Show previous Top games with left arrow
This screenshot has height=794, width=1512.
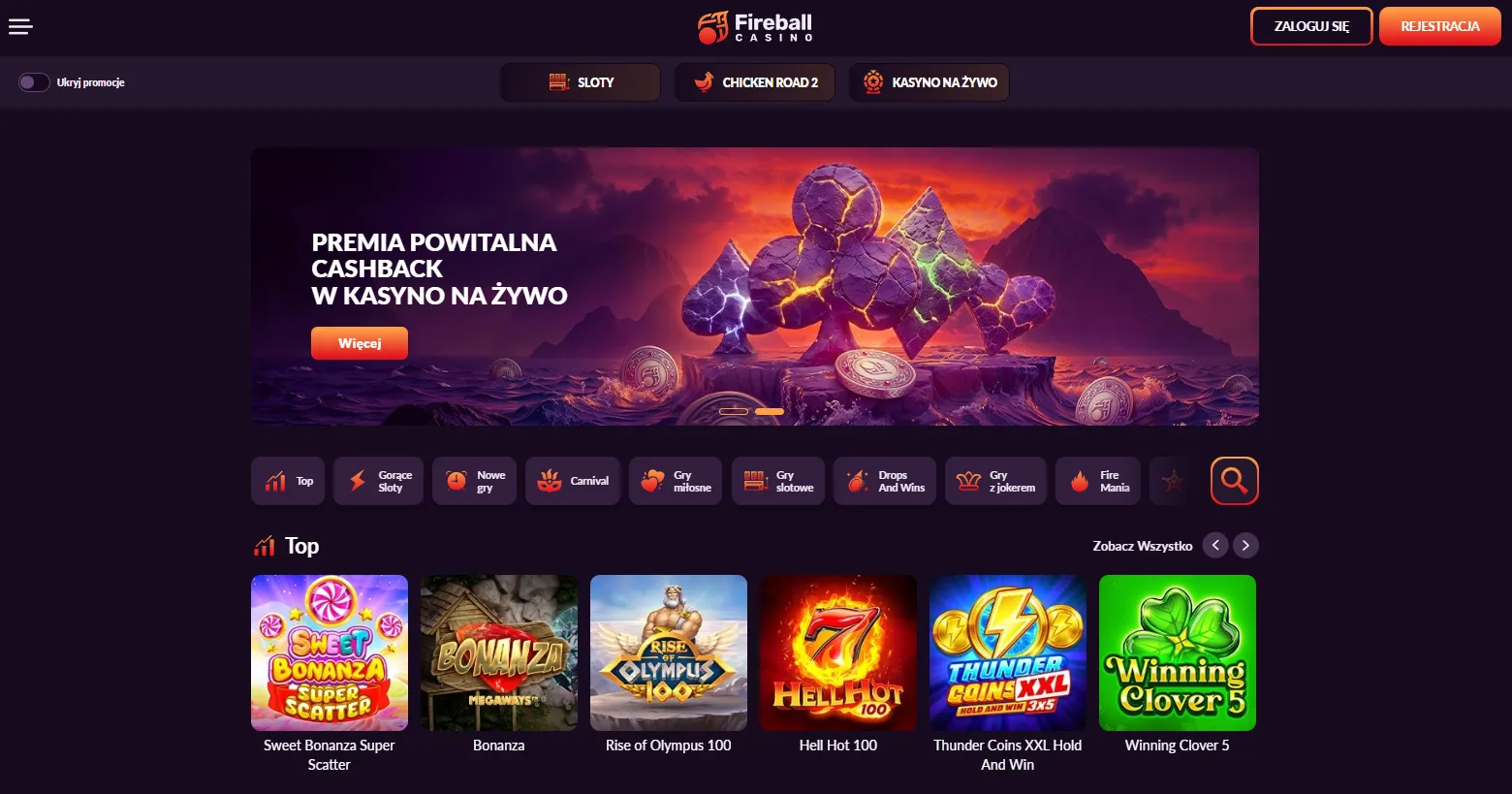[1215, 546]
